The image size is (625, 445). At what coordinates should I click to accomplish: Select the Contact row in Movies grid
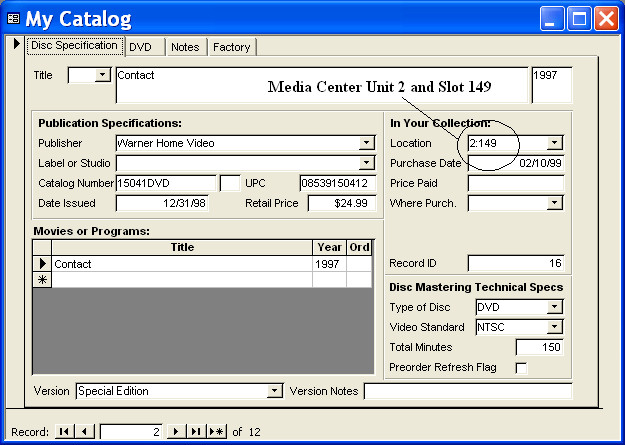tap(42, 264)
